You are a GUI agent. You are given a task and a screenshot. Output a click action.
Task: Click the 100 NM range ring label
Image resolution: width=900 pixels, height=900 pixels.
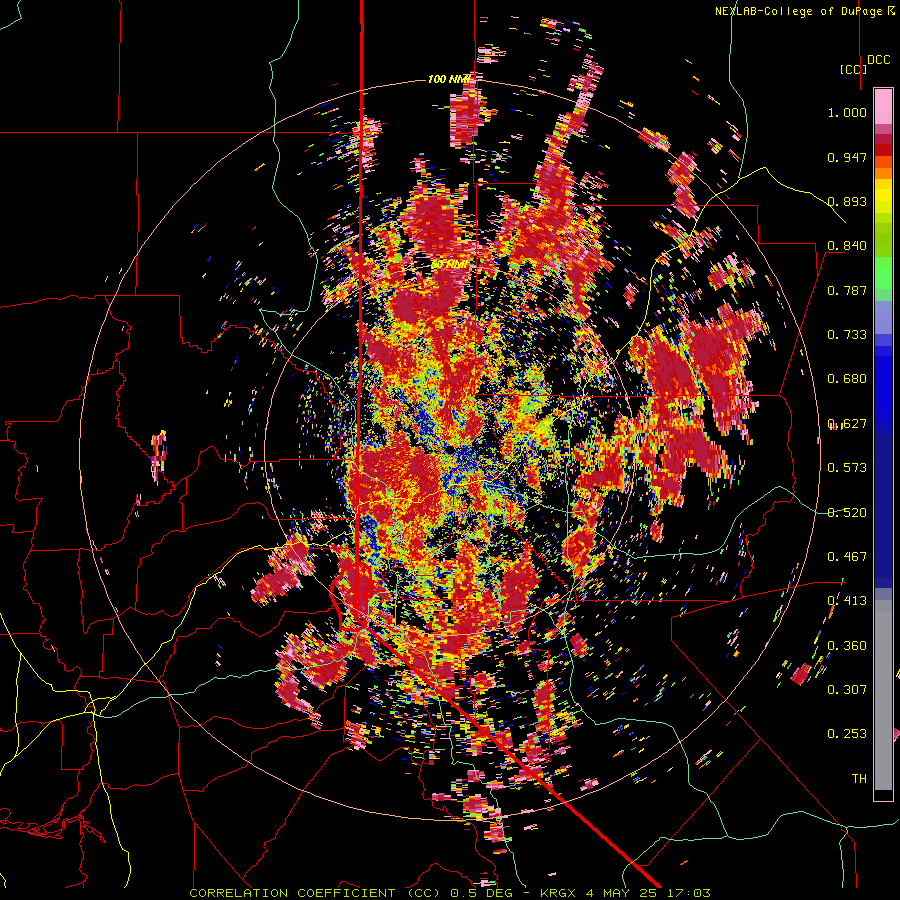(449, 79)
